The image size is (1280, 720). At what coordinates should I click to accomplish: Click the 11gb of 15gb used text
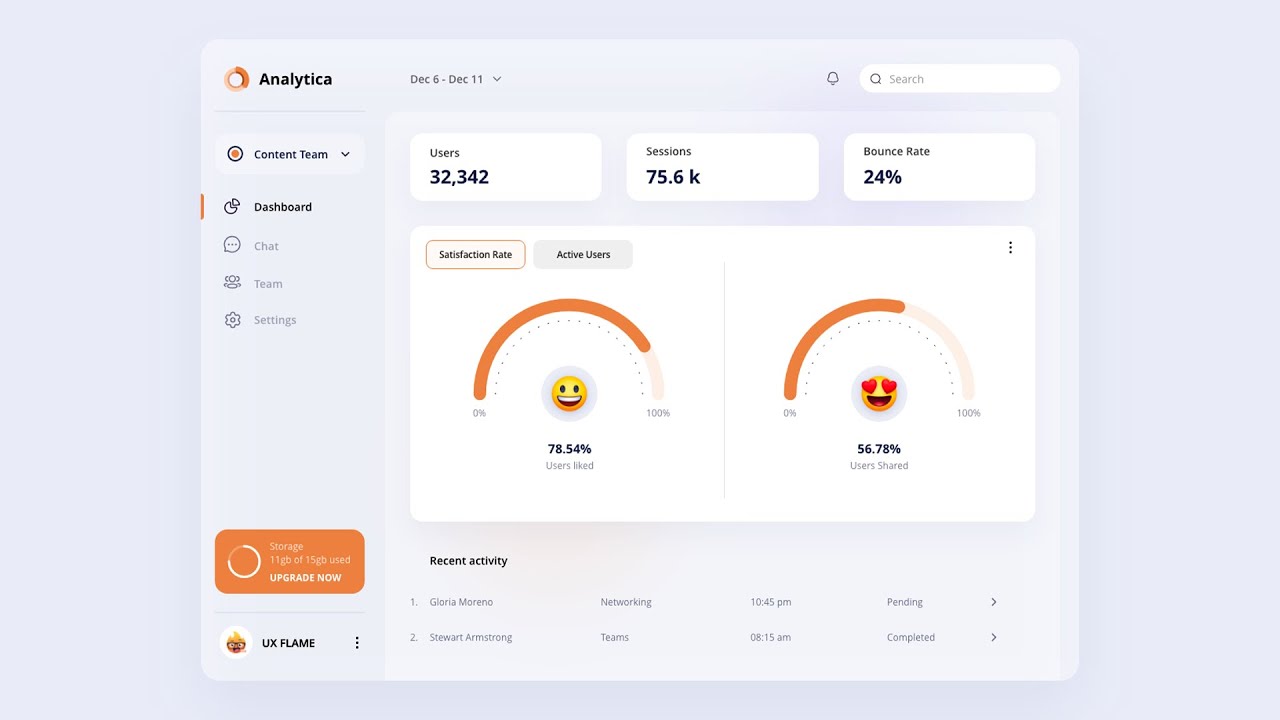click(x=310, y=560)
